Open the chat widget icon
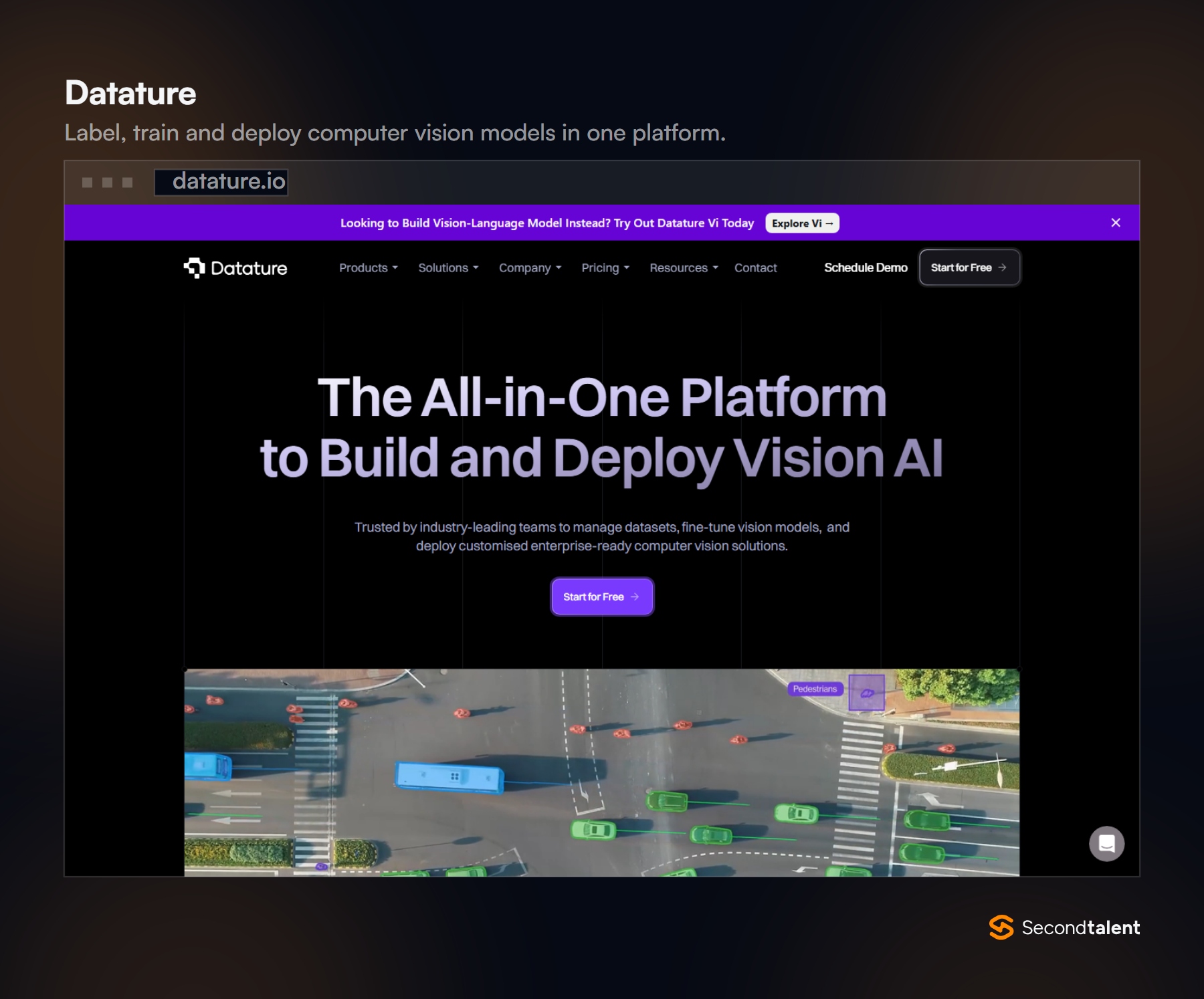Viewport: 1204px width, 999px height. (1106, 844)
